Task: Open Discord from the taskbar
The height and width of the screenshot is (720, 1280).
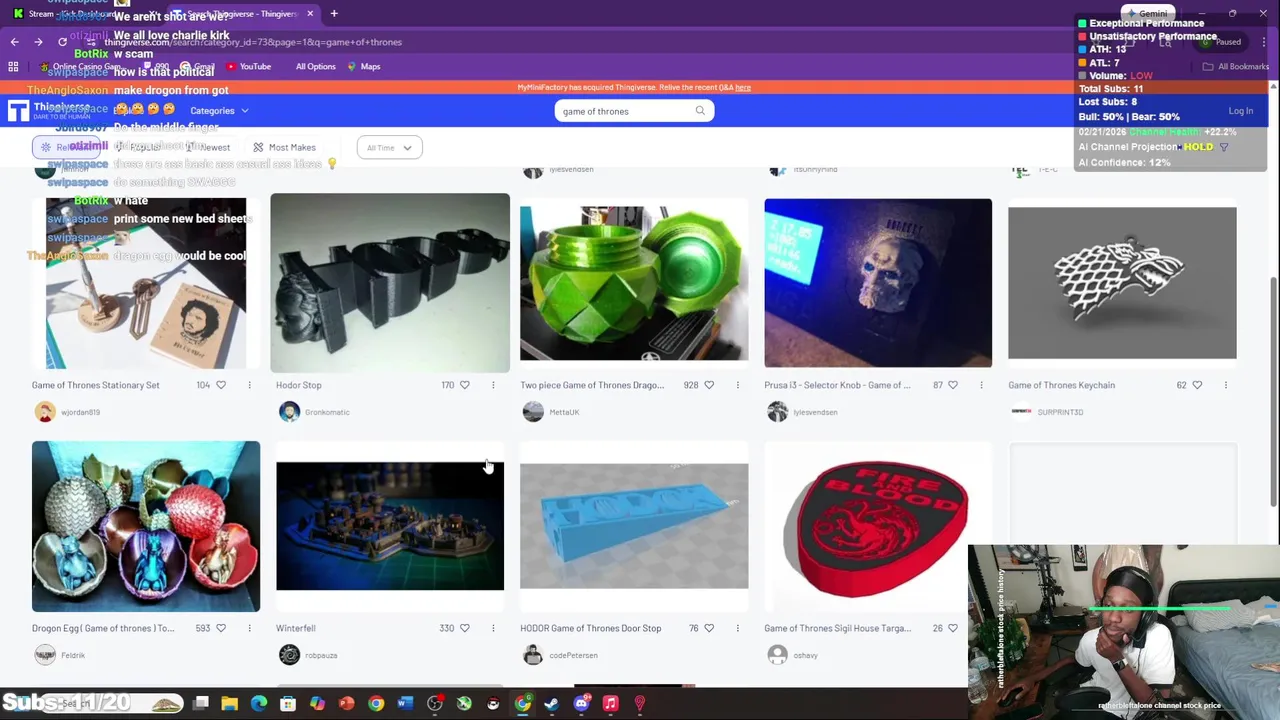Action: tap(581, 703)
